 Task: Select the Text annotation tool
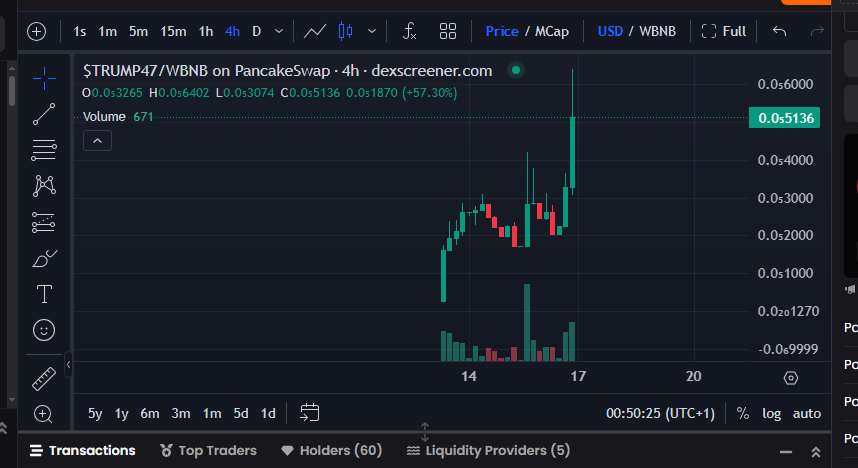(44, 294)
